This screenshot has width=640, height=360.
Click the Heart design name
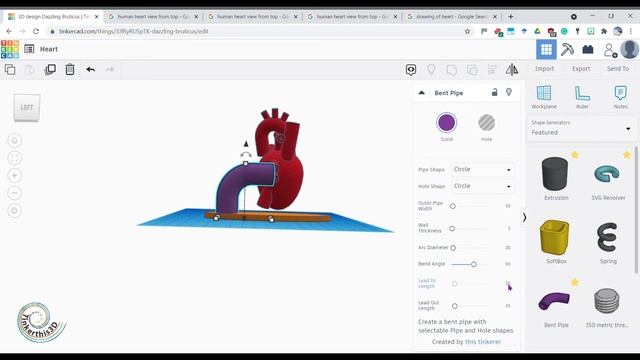[49, 49]
